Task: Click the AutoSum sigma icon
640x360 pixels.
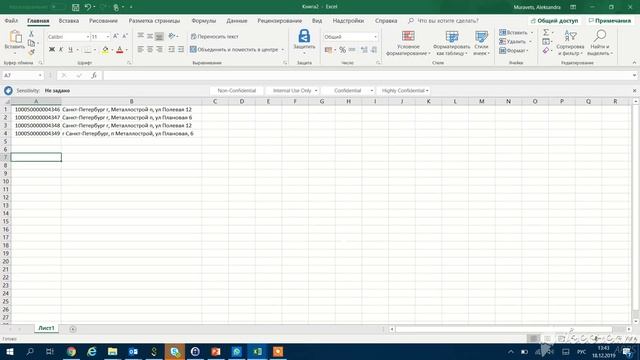Action: (546, 33)
